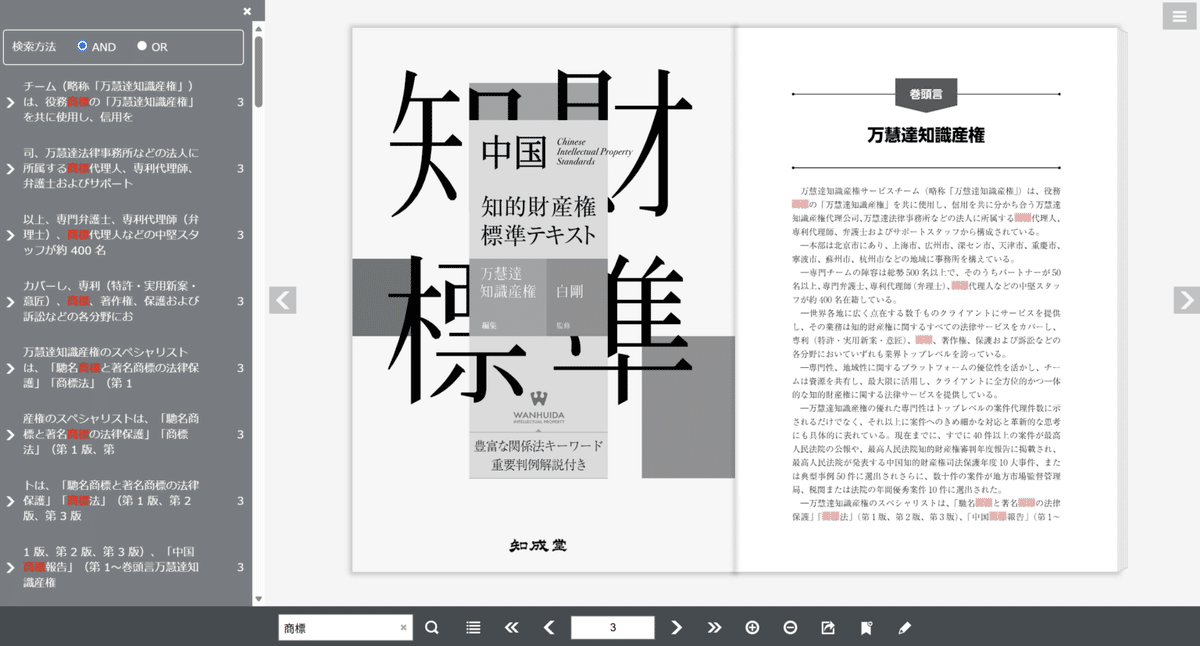Run the search using the magnifier icon

(431, 627)
